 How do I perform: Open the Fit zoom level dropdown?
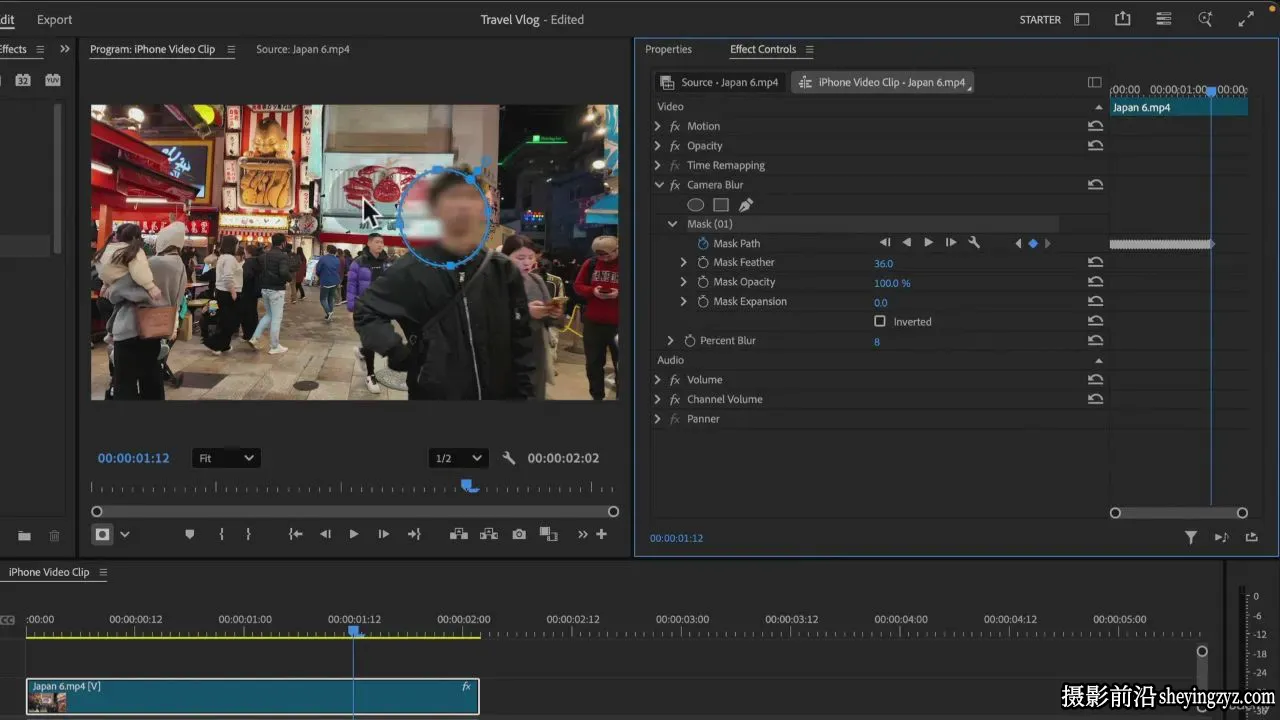click(226, 458)
